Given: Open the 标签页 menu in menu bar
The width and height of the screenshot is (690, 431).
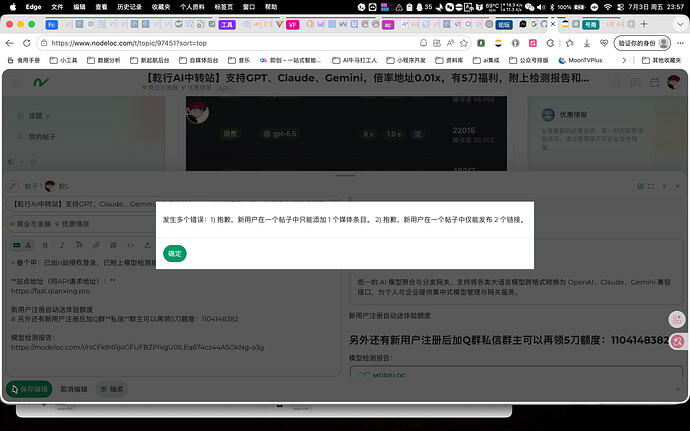Looking at the screenshot, I should point(224,7).
